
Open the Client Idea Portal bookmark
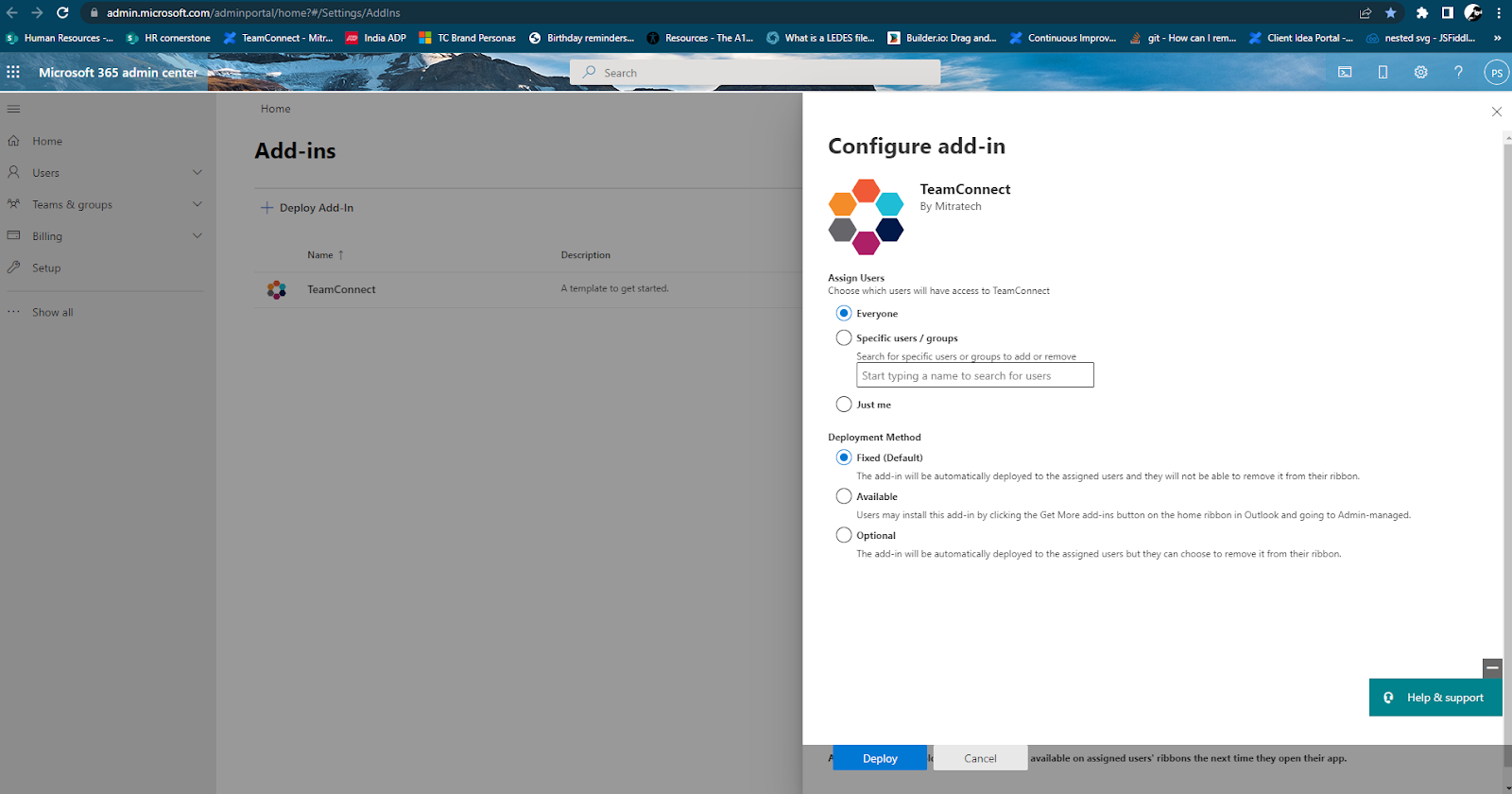[1300, 38]
